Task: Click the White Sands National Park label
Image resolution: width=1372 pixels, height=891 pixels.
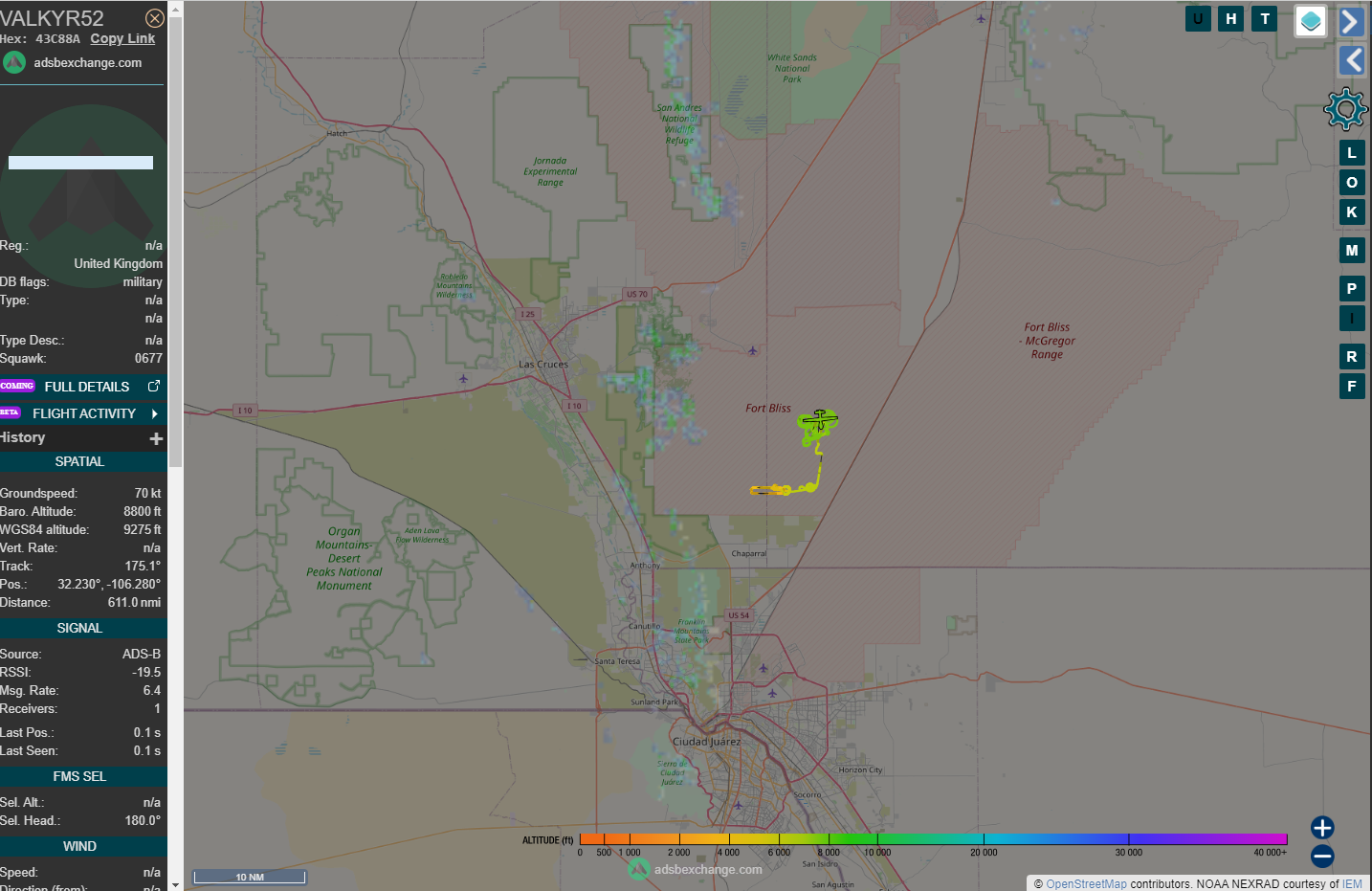Action: tap(792, 68)
